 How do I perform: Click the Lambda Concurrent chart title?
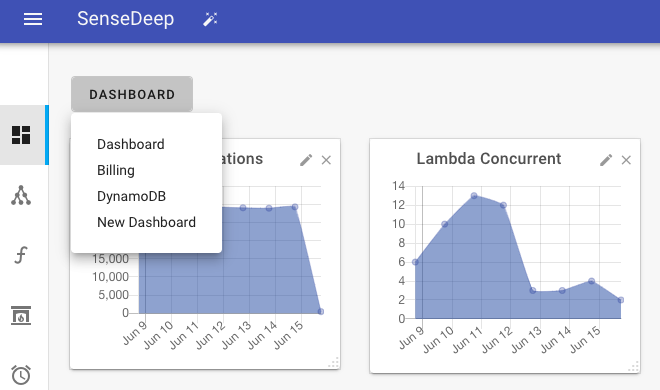(x=489, y=159)
